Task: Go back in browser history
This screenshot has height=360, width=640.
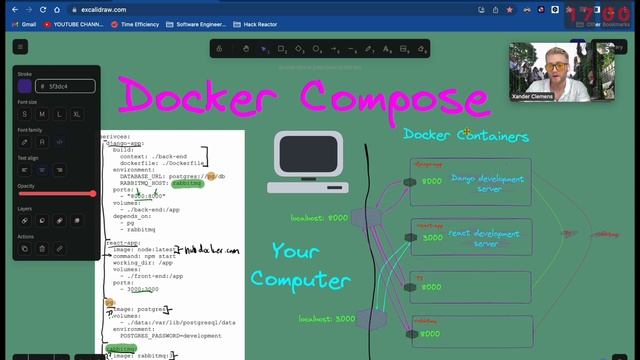Action: (15, 9)
